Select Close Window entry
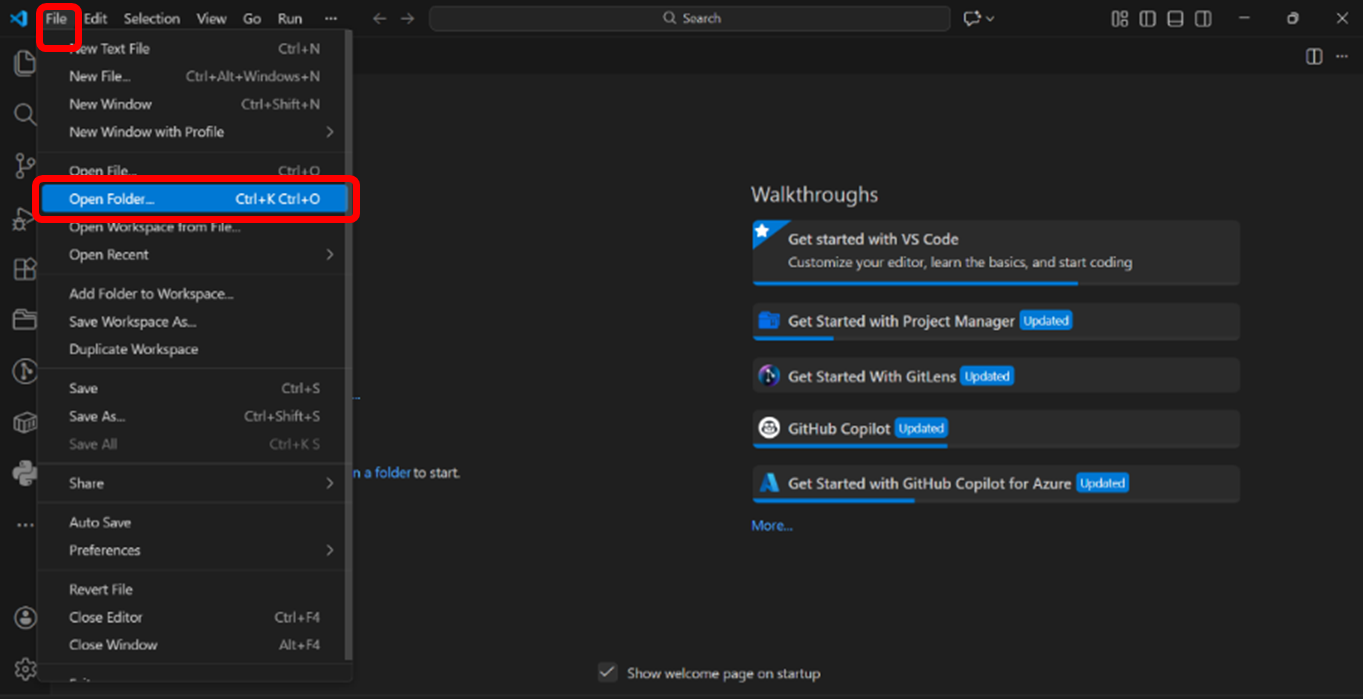Viewport: 1363px width, 699px height. [194, 645]
